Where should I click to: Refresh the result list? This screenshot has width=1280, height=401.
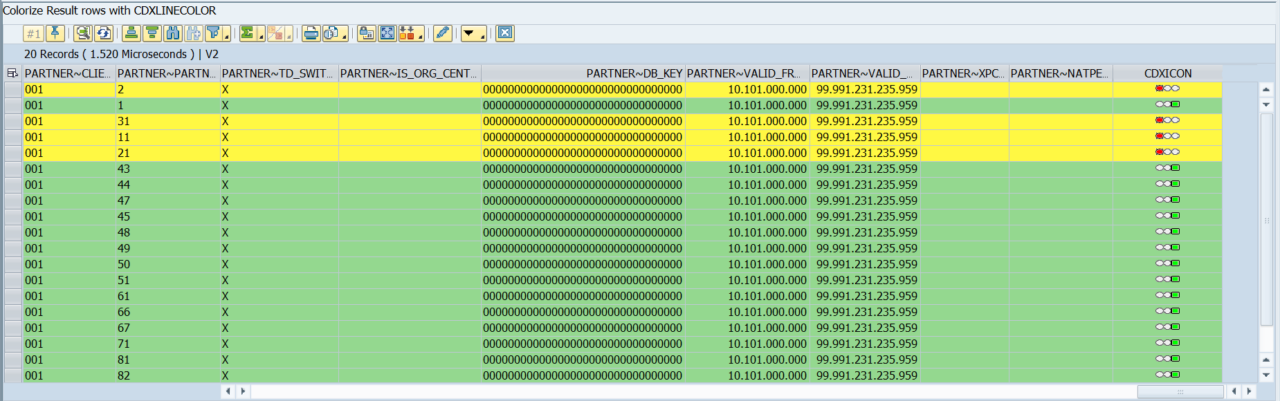pyautogui.click(x=102, y=33)
